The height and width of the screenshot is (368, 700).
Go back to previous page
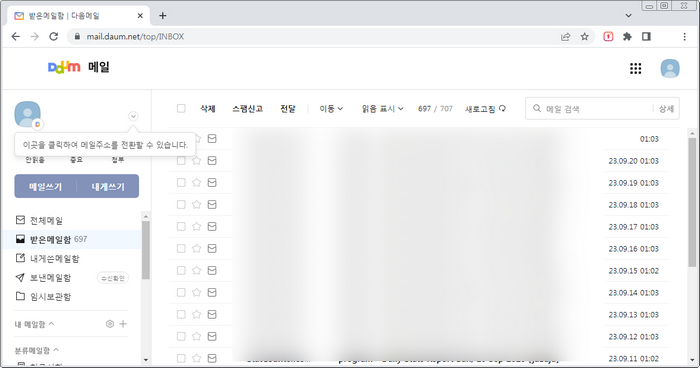[16, 37]
